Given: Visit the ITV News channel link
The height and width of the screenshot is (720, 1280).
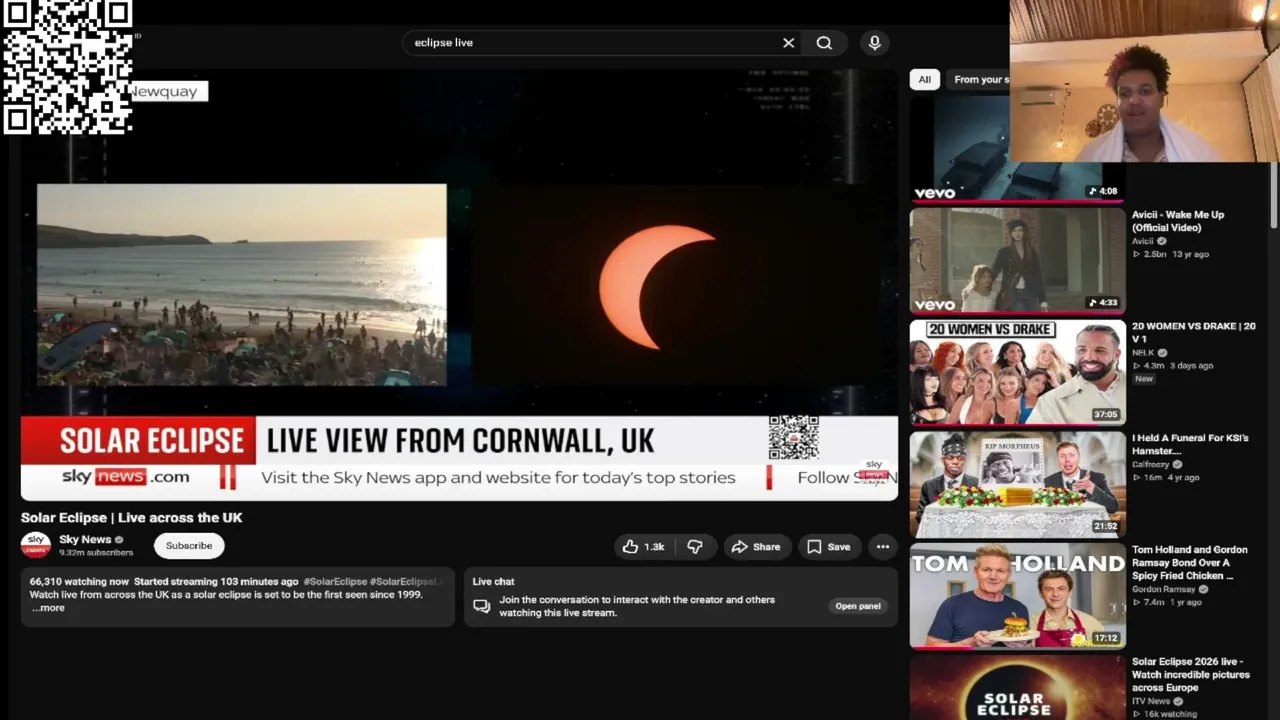Looking at the screenshot, I should point(1151,702).
